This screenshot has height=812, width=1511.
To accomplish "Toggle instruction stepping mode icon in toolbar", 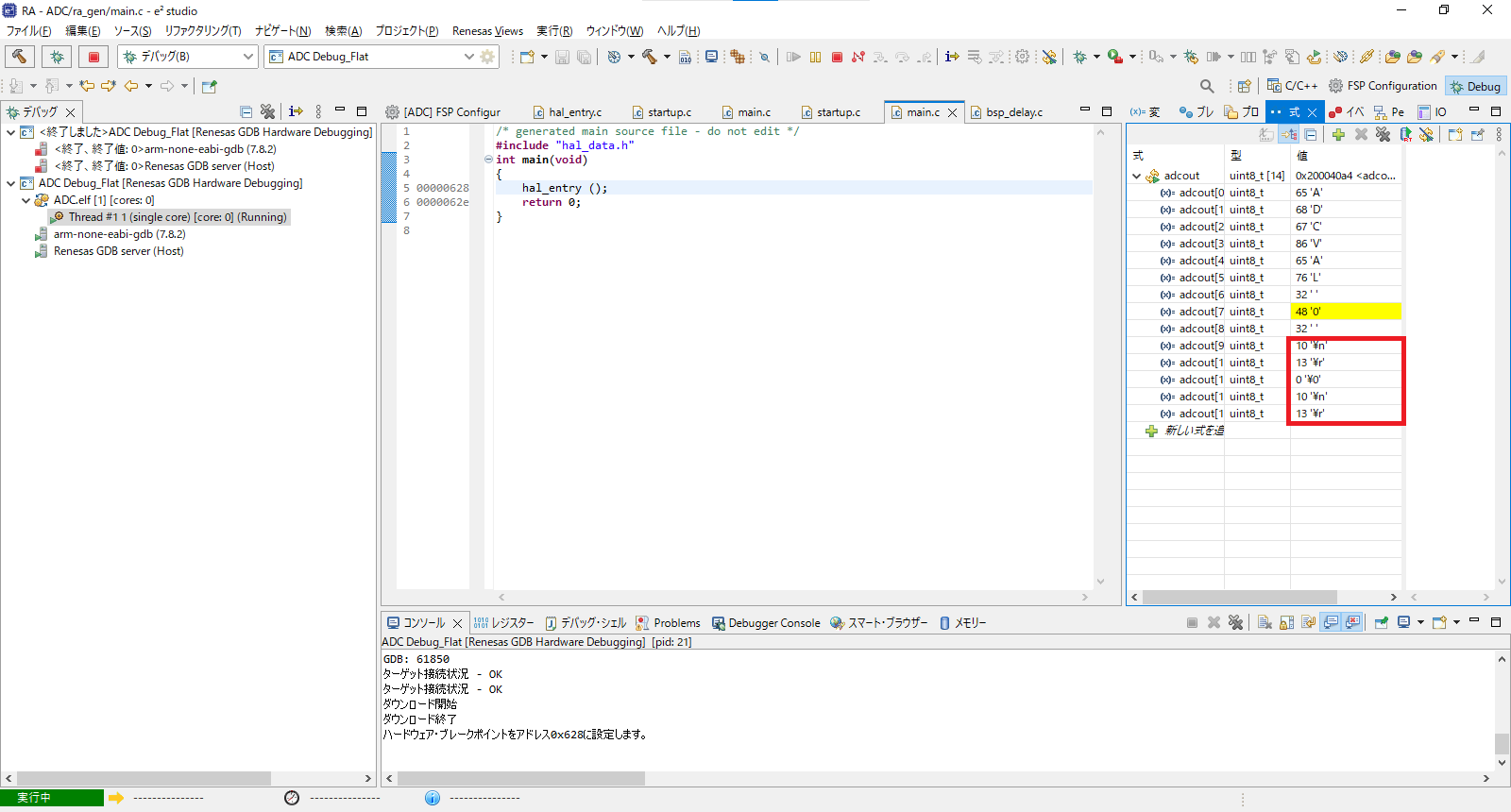I will [951, 57].
